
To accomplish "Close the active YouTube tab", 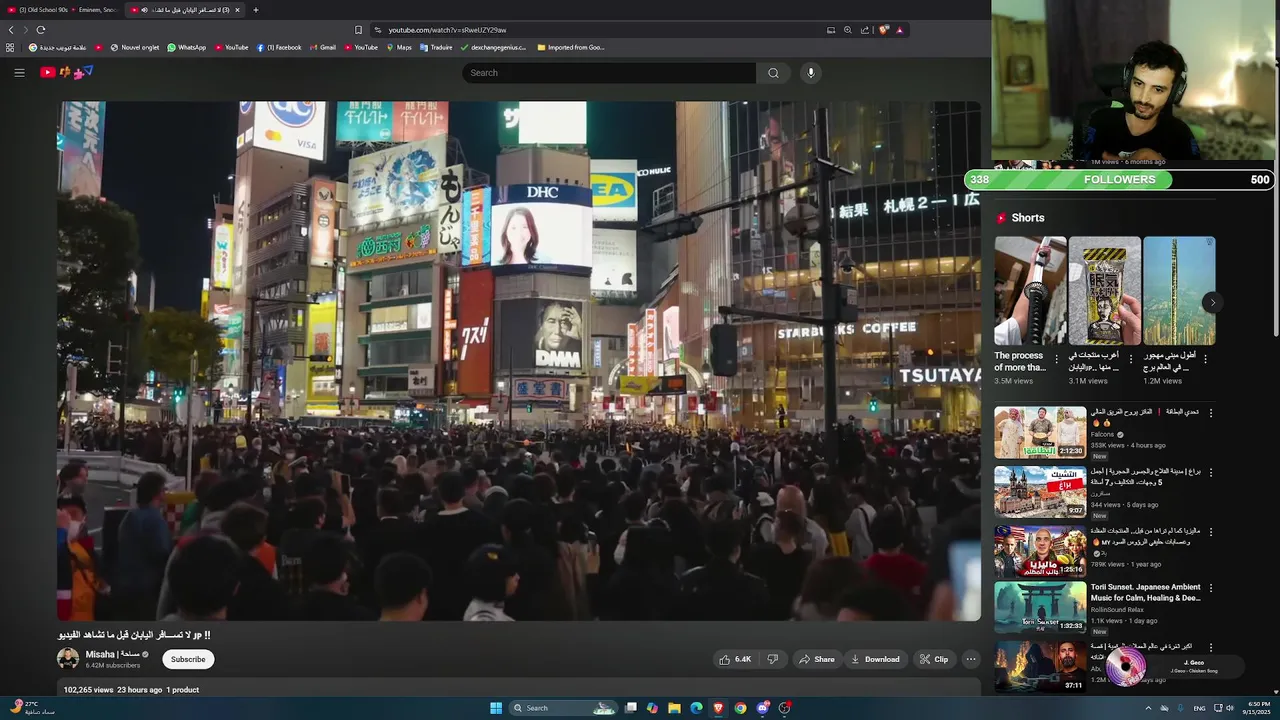I will (237, 10).
